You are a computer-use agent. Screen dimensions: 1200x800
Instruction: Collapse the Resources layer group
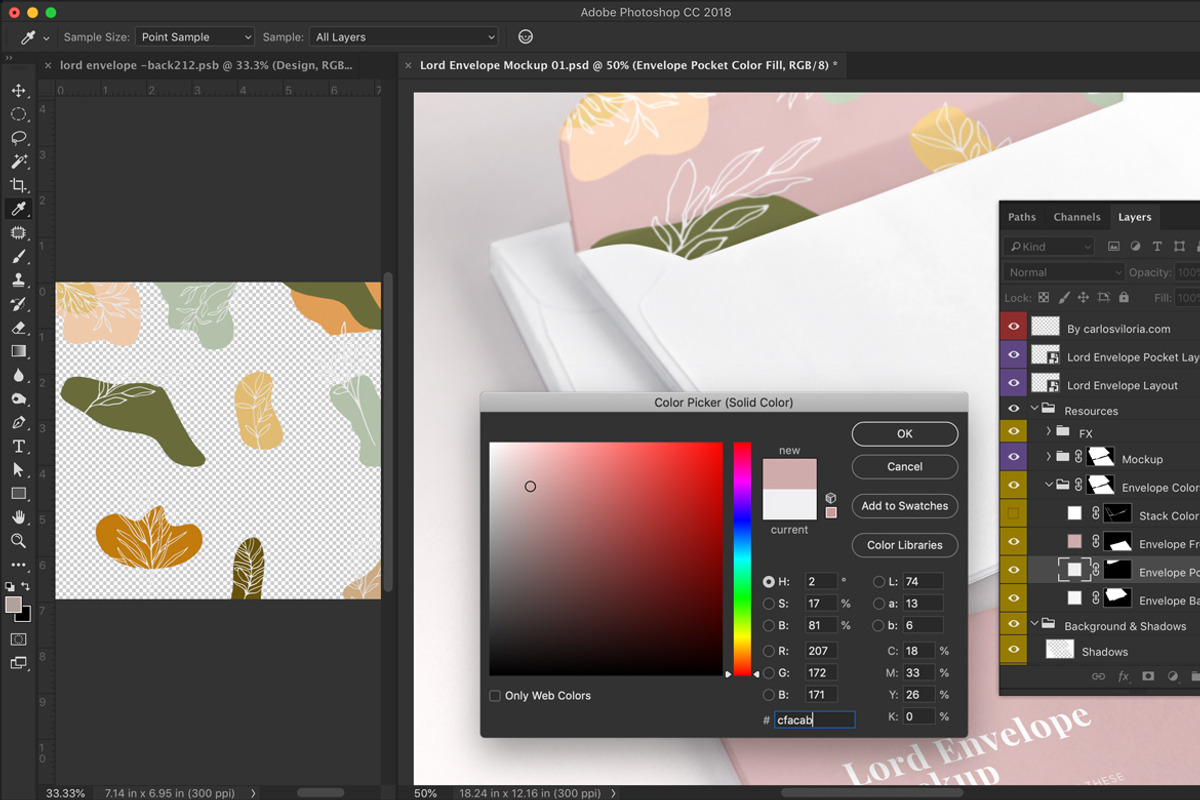click(x=1035, y=409)
